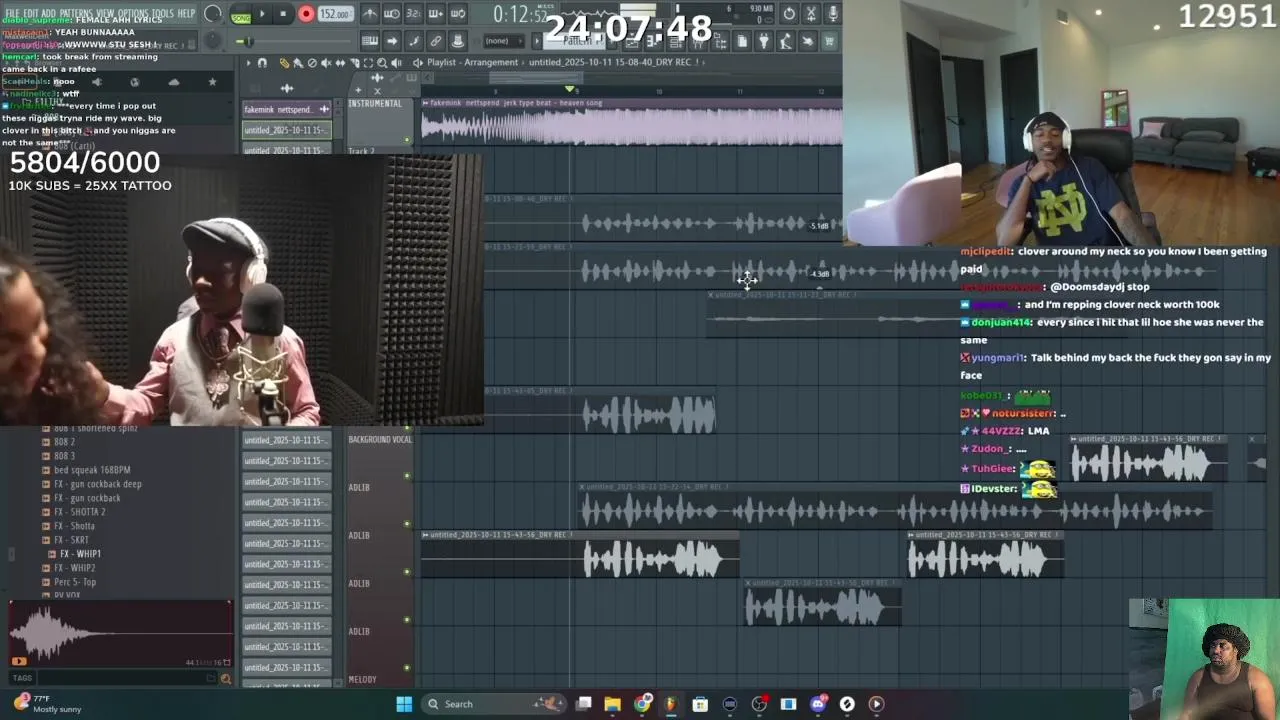Image resolution: width=1280 pixels, height=720 pixels.
Task: Click the play icon on sample preview
Action: pos(19,661)
